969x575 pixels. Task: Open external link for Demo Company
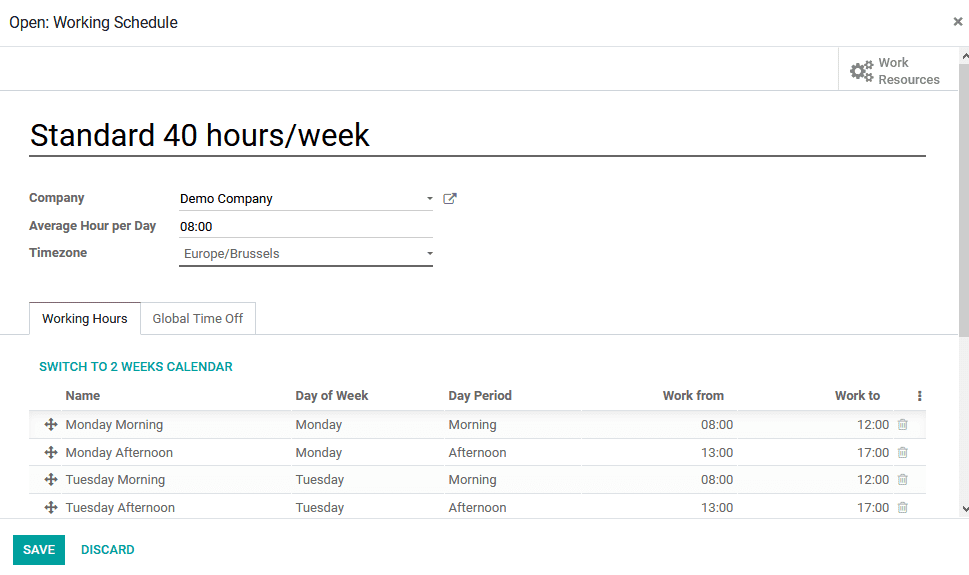pos(450,198)
